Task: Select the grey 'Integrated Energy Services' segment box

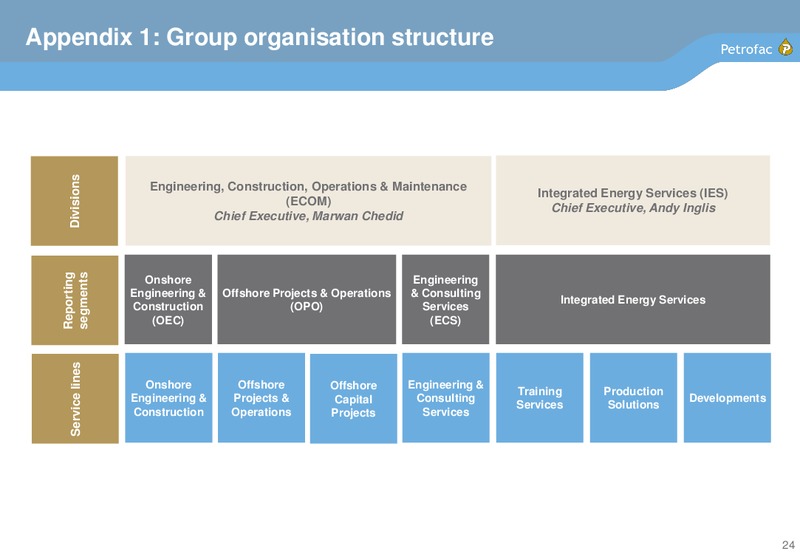Action: [633, 299]
